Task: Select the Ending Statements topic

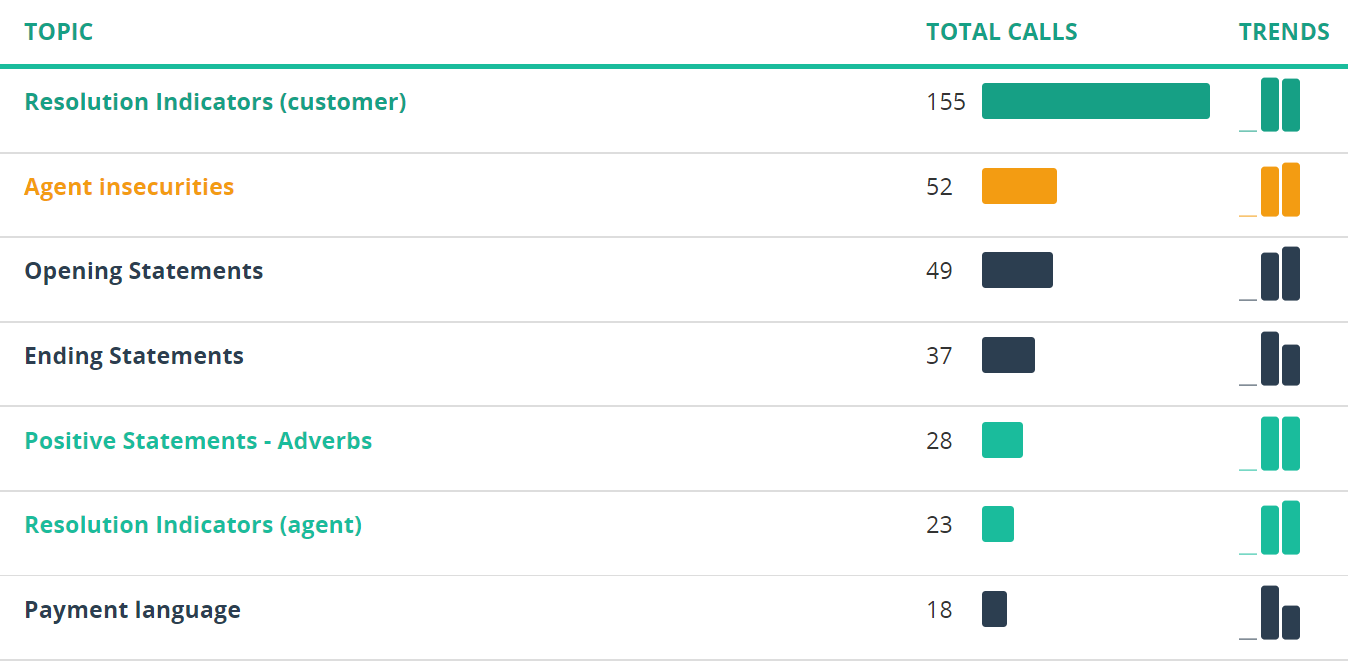Action: [x=134, y=356]
